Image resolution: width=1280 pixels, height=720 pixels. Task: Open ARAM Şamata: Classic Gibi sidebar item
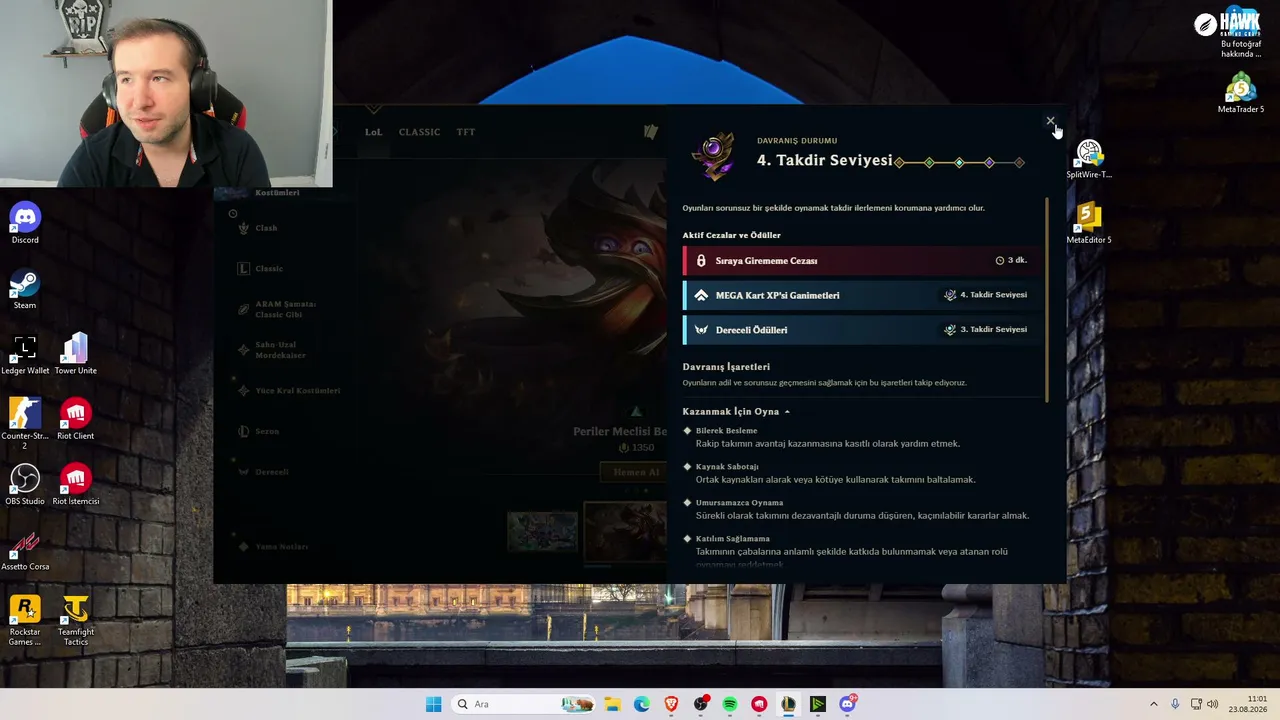(x=277, y=309)
